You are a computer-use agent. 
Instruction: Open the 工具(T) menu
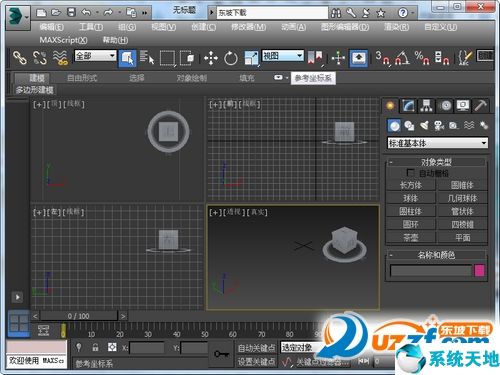(91, 27)
